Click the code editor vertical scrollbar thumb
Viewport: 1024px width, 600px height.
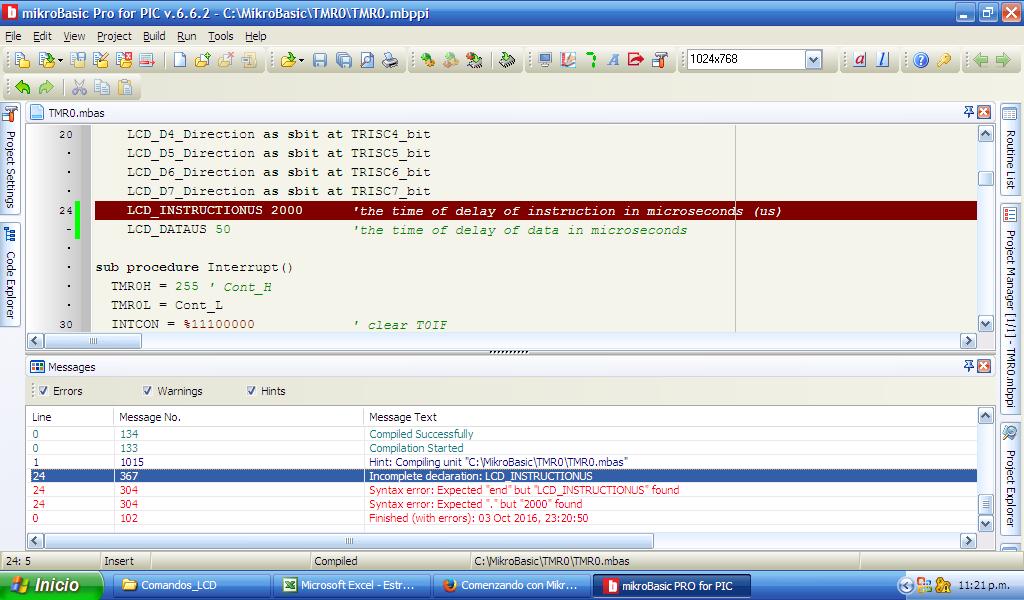tap(985, 178)
